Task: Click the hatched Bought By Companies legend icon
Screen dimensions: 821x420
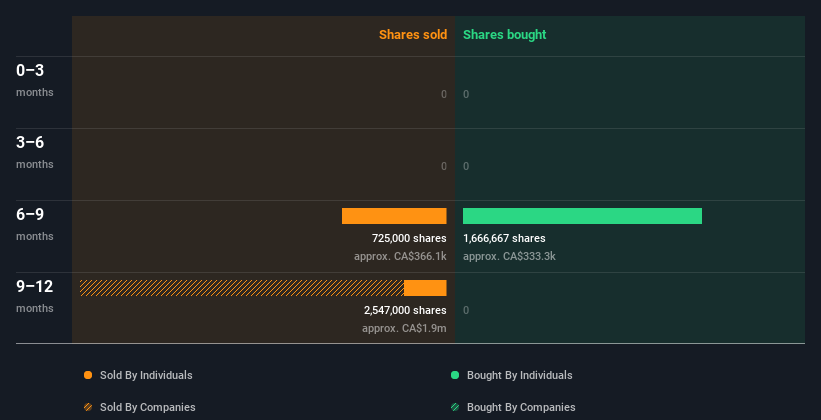Action: click(x=455, y=407)
